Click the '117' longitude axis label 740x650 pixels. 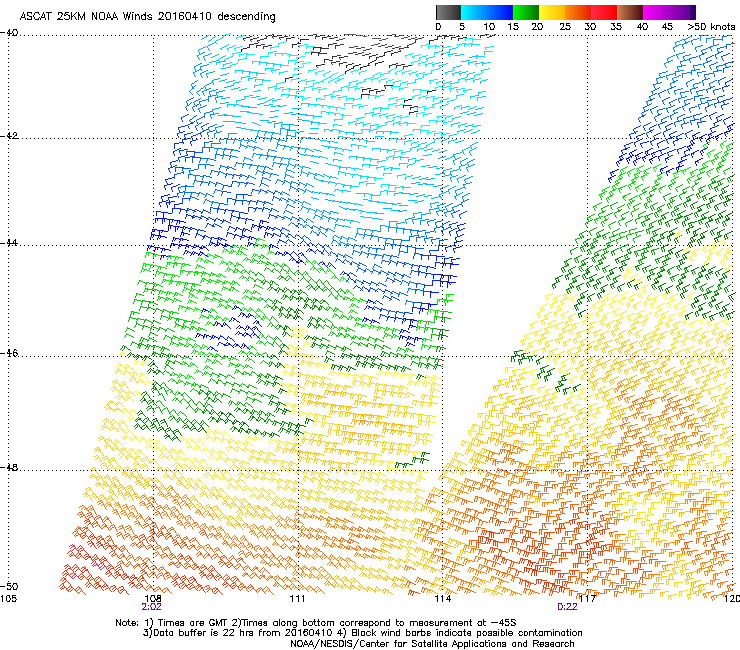click(x=587, y=599)
